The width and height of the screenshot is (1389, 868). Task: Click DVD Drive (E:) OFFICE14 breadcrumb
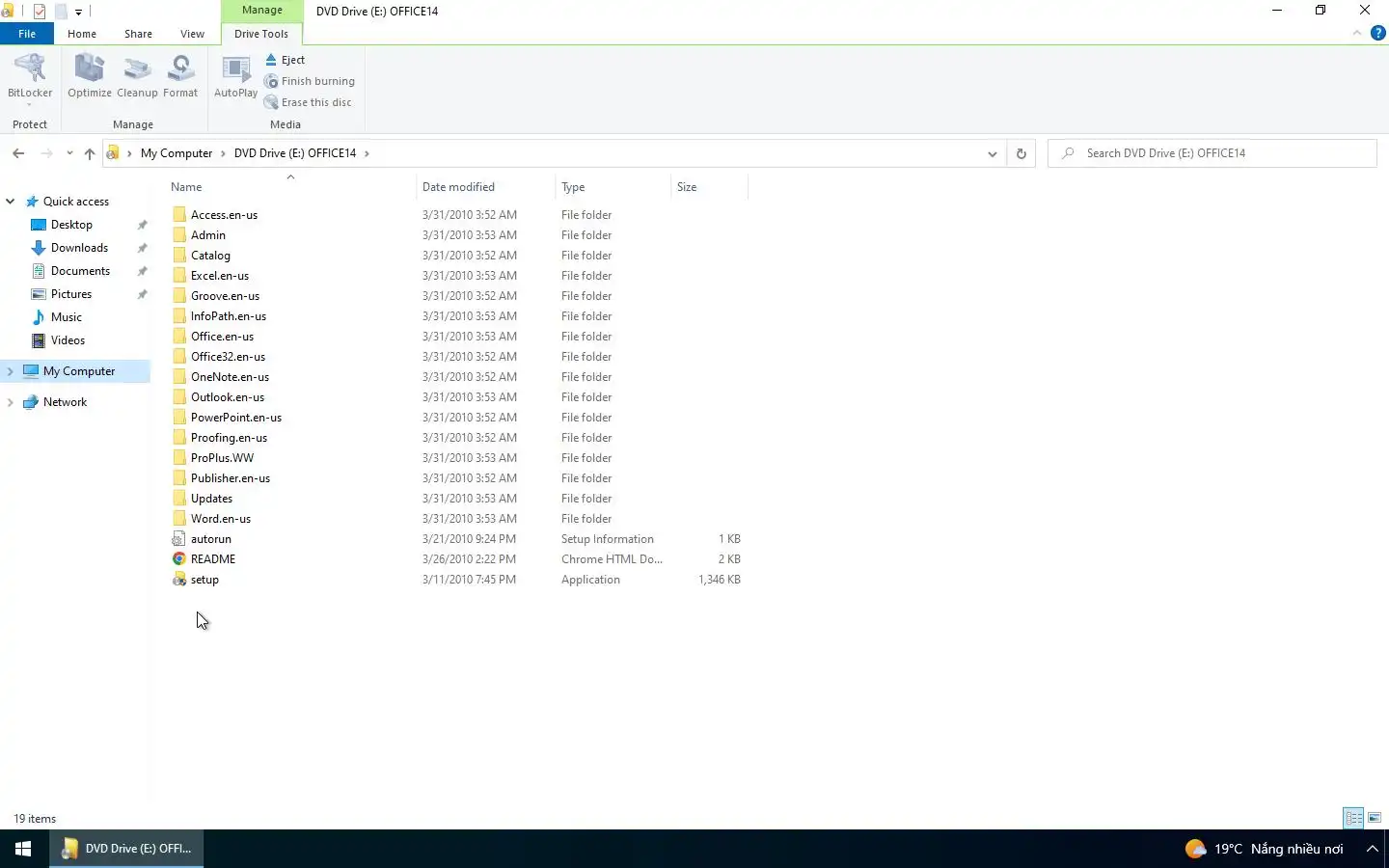[295, 153]
